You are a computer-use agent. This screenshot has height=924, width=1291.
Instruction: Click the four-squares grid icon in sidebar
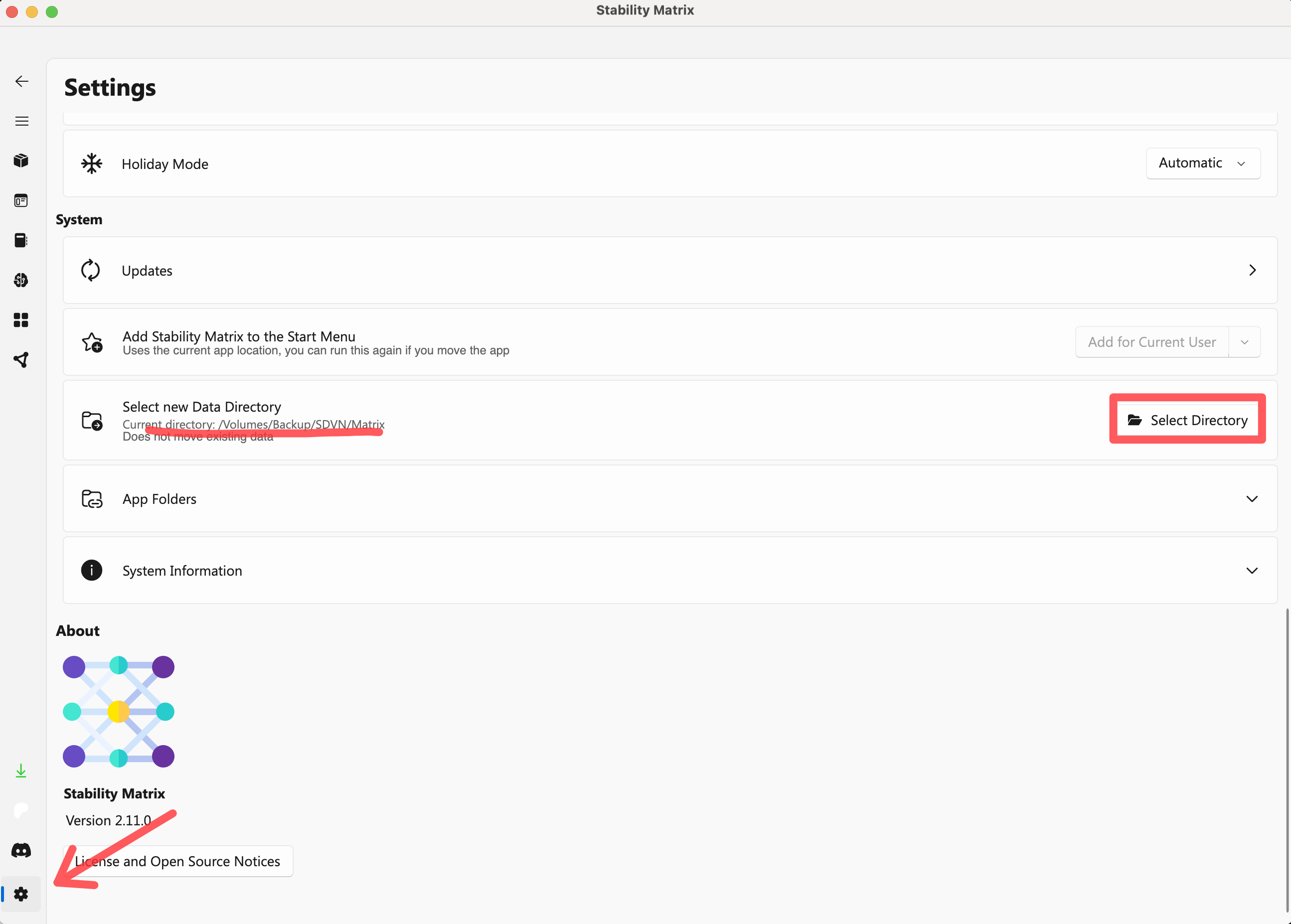click(21, 320)
